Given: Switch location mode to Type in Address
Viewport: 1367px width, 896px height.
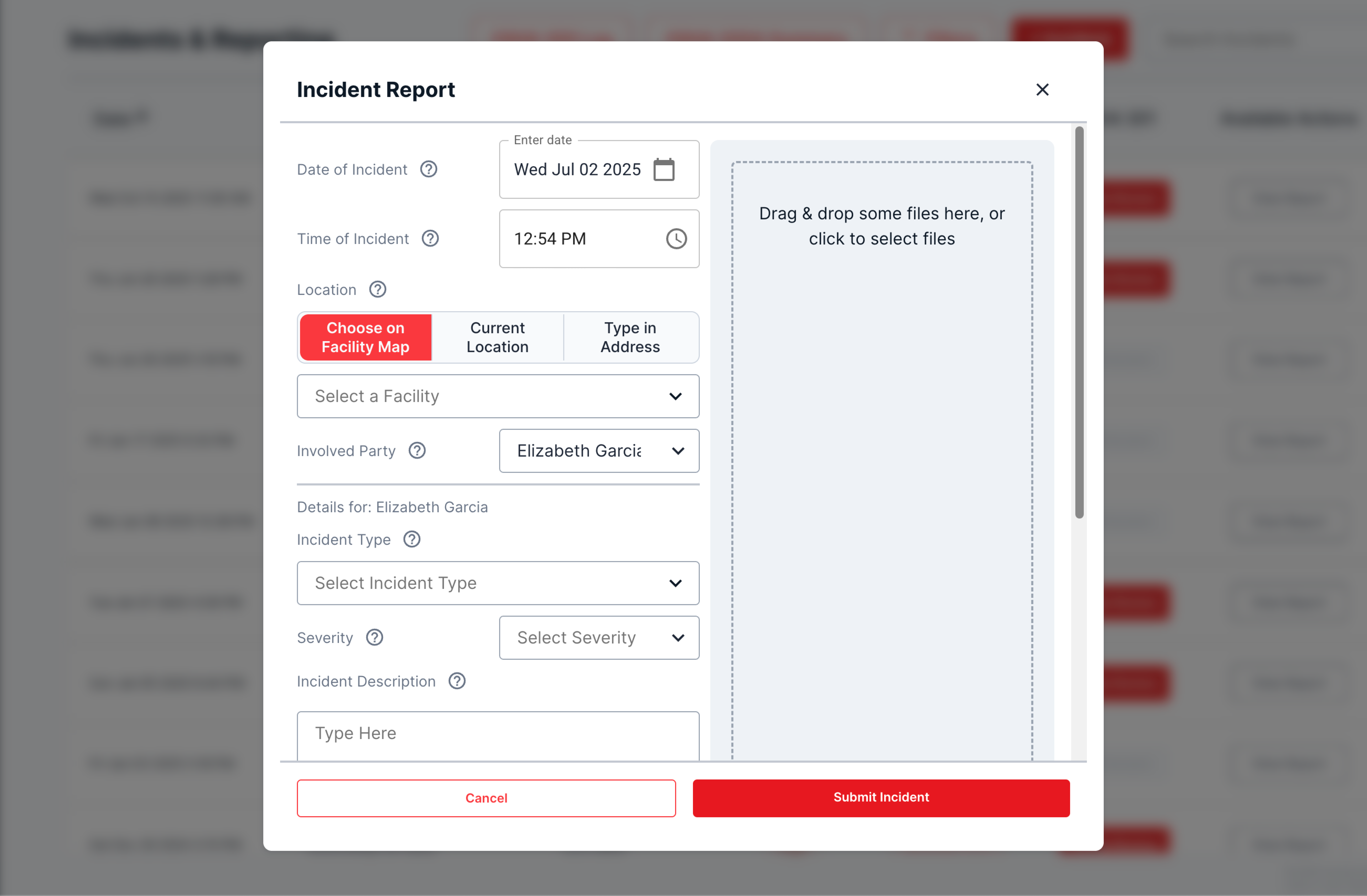Looking at the screenshot, I should [630, 337].
